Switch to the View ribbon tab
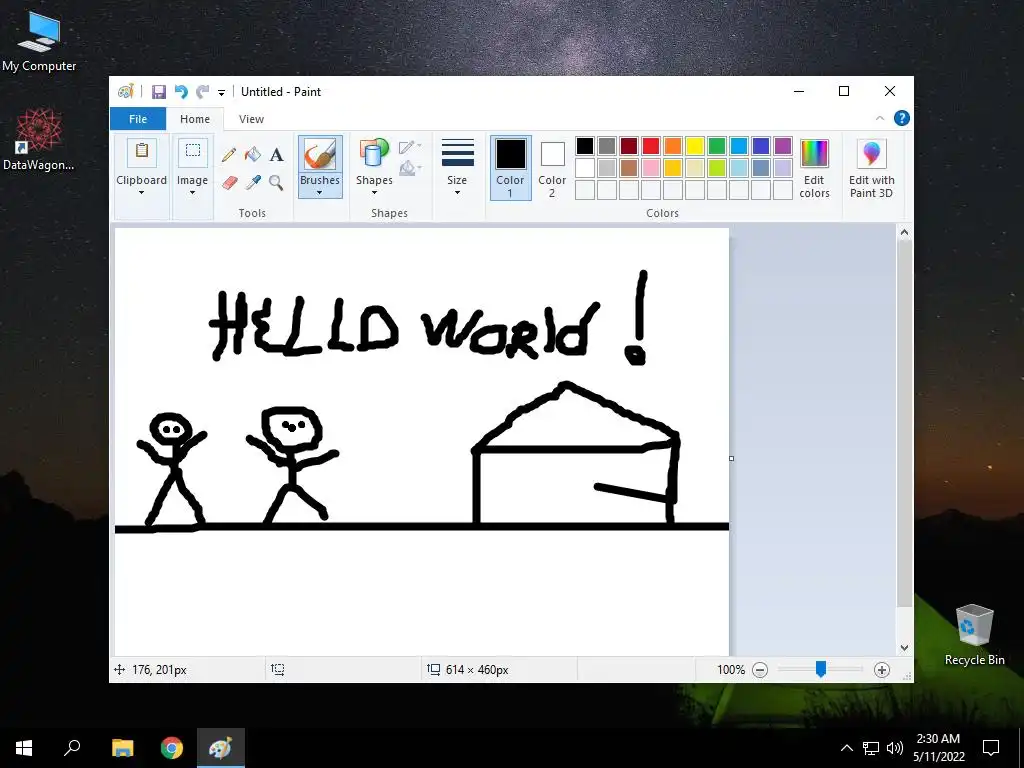 (x=251, y=119)
